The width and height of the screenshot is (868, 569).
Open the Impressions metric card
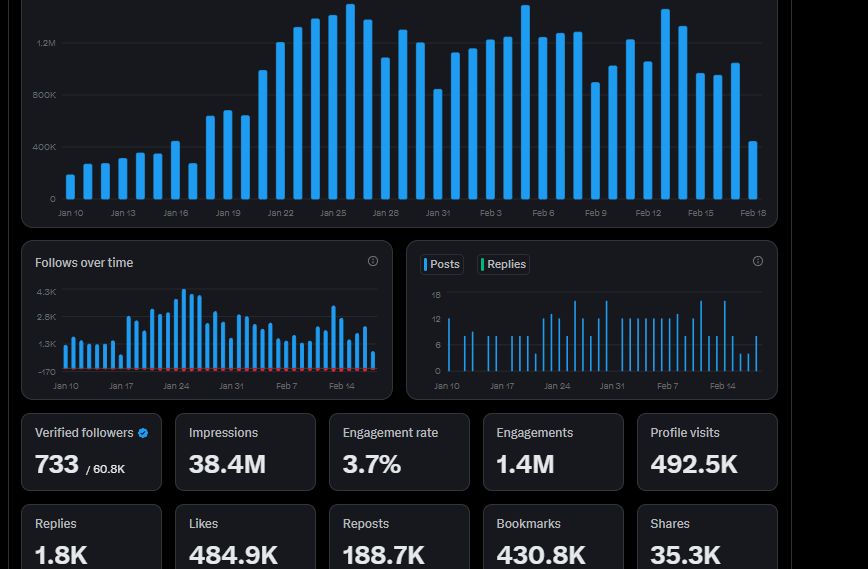(245, 452)
